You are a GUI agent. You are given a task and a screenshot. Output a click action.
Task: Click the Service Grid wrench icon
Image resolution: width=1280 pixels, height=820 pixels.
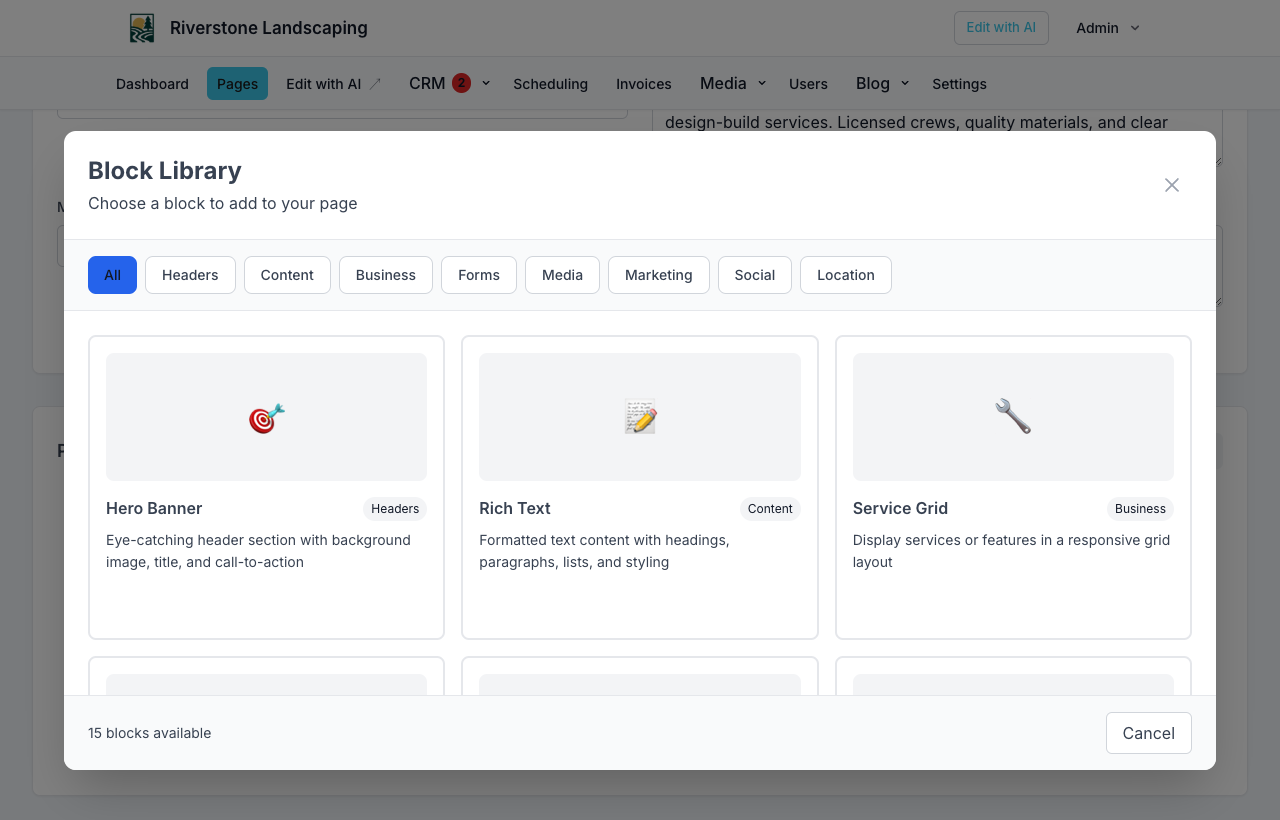pyautogui.click(x=1013, y=417)
